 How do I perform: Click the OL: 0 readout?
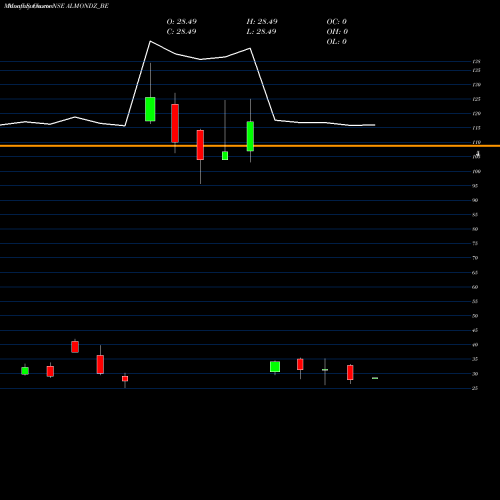click(337, 42)
